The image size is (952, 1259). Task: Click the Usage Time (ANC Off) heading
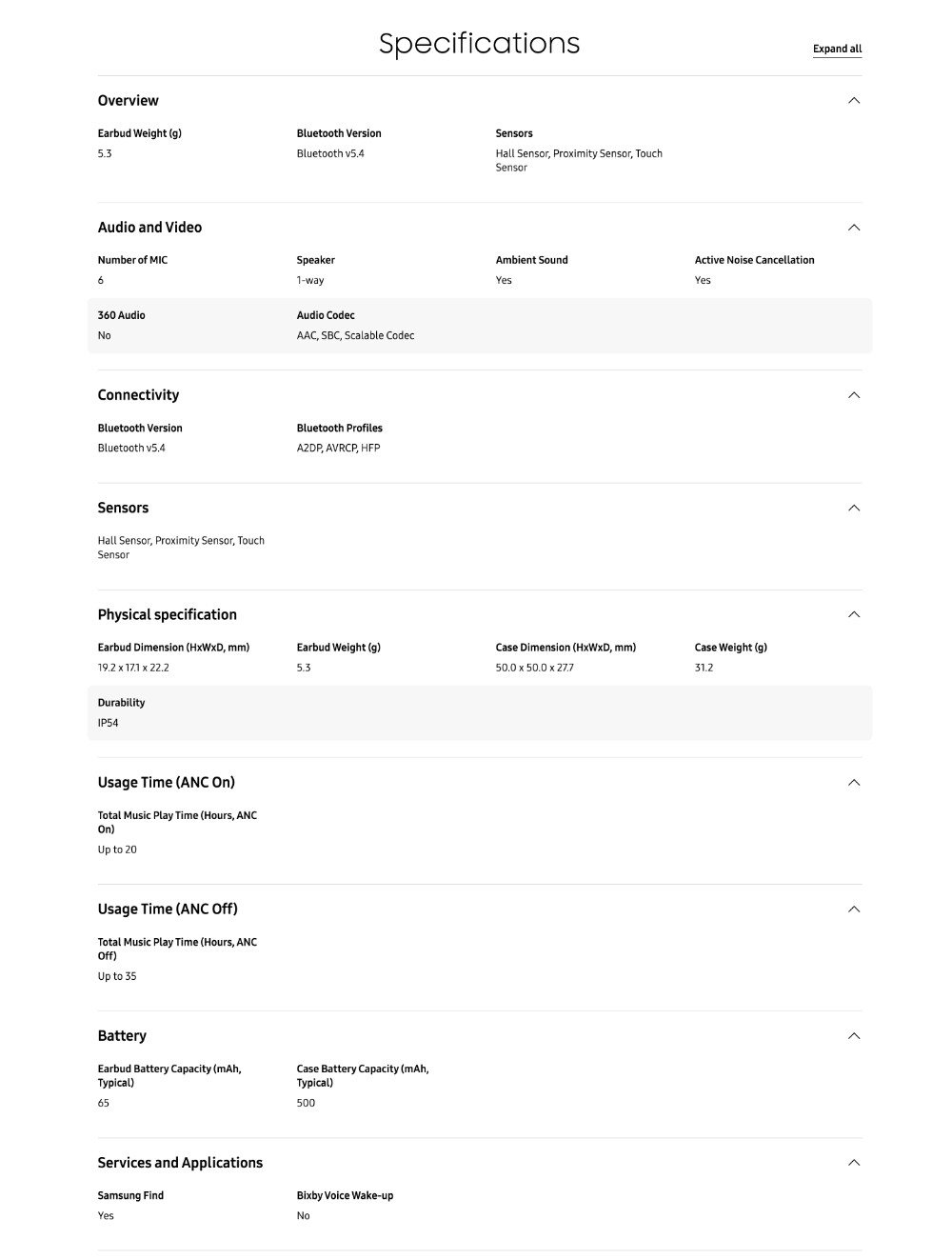[168, 909]
